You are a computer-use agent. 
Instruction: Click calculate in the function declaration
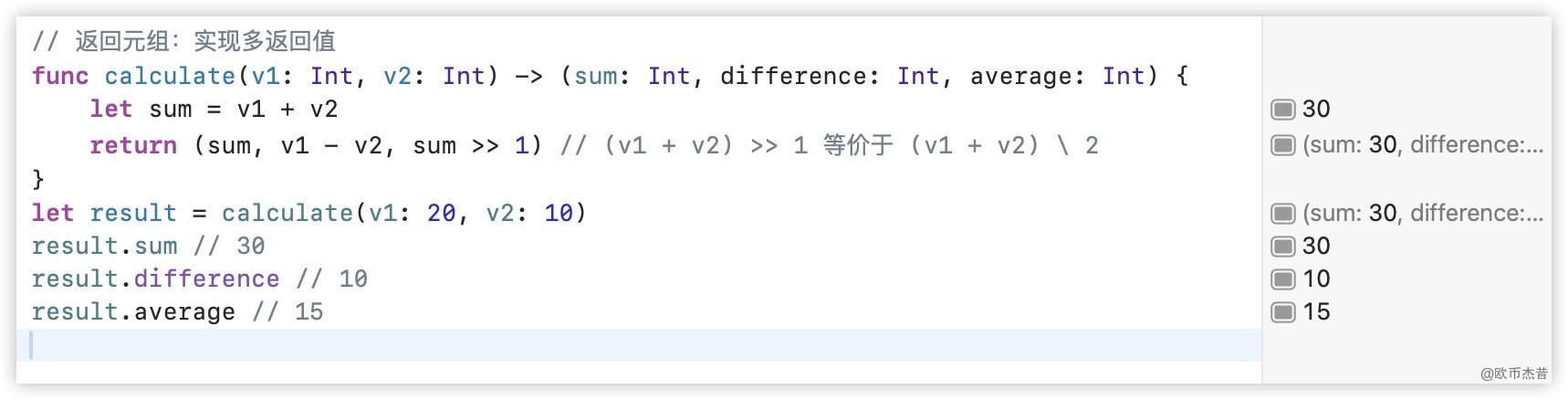(170, 76)
